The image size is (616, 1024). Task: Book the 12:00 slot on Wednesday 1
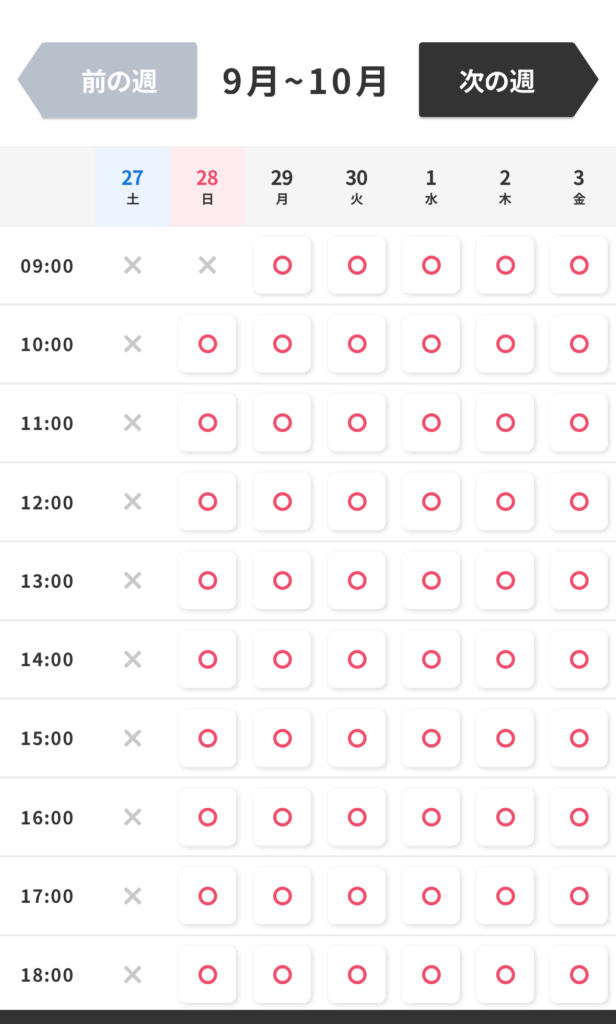tap(431, 501)
